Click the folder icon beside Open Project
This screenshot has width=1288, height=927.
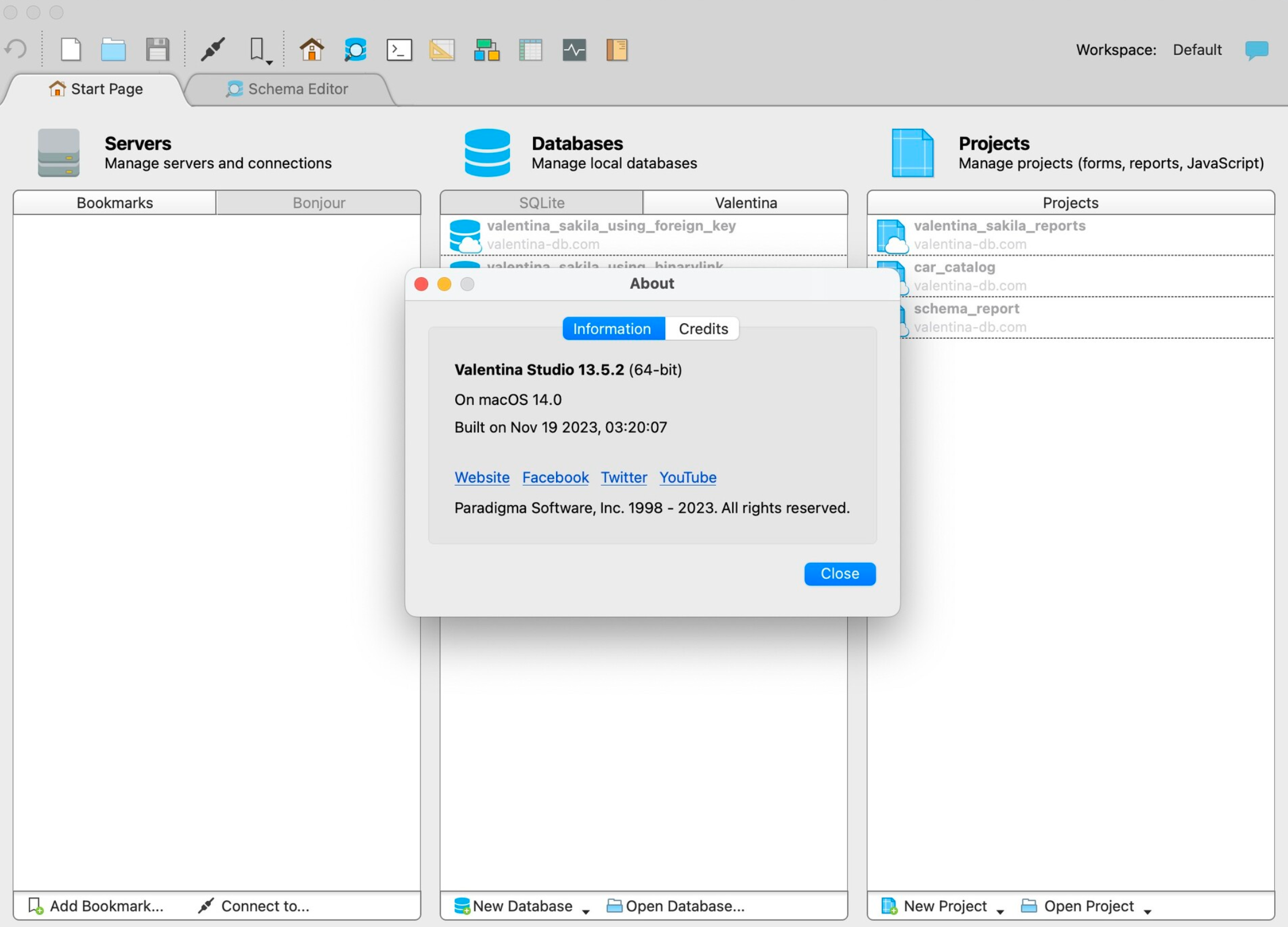tap(1029, 906)
